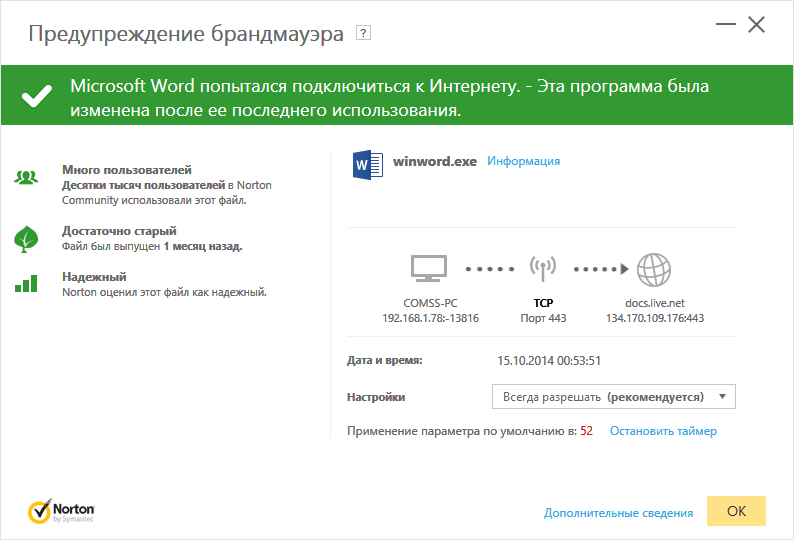The height and width of the screenshot is (540, 794).
Task: Click the Norton by Symantec logo
Action: (x=61, y=512)
